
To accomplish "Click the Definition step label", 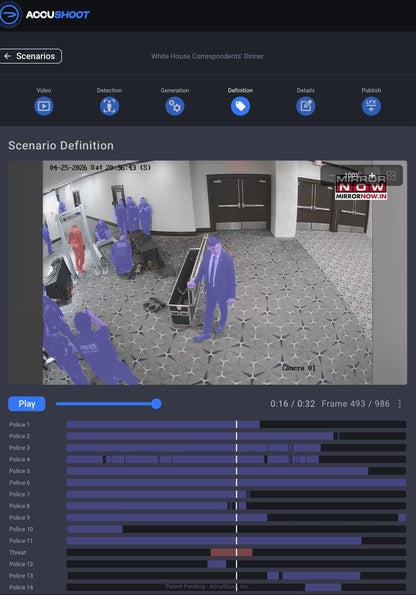I will (x=240, y=90).
